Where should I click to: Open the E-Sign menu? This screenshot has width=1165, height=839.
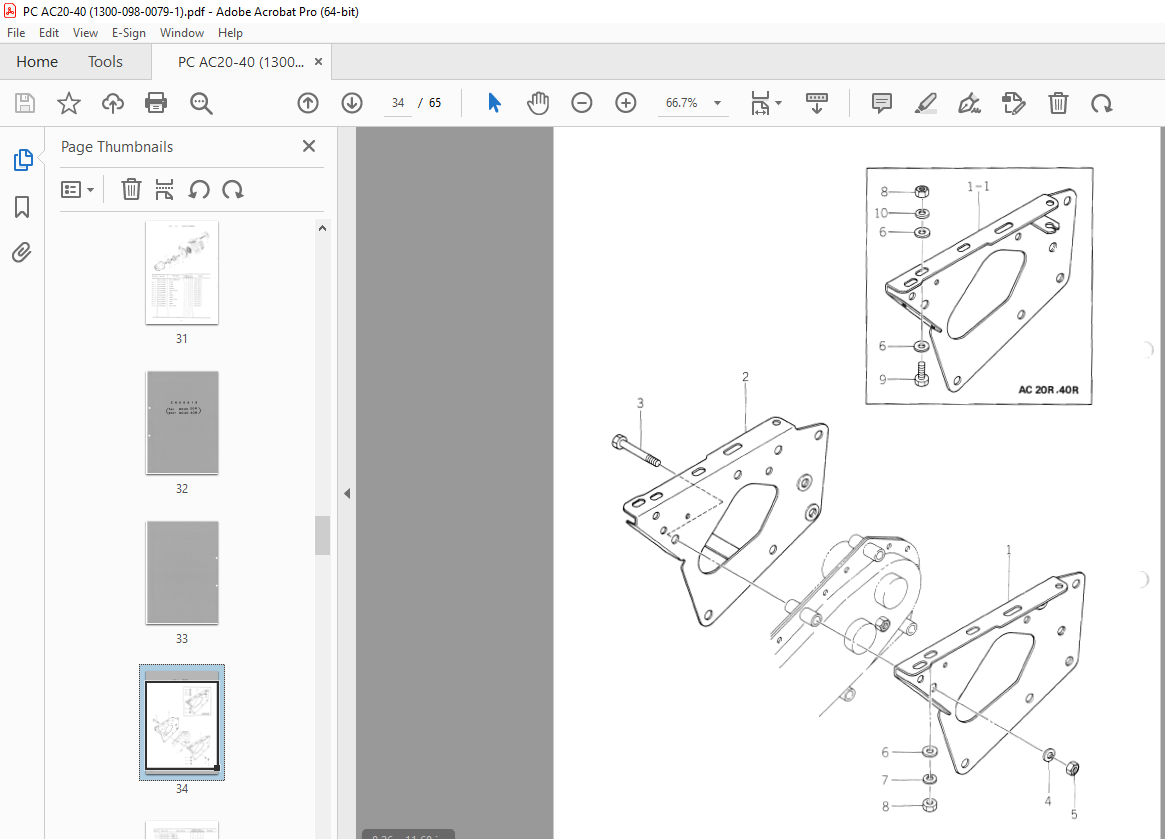coord(129,33)
